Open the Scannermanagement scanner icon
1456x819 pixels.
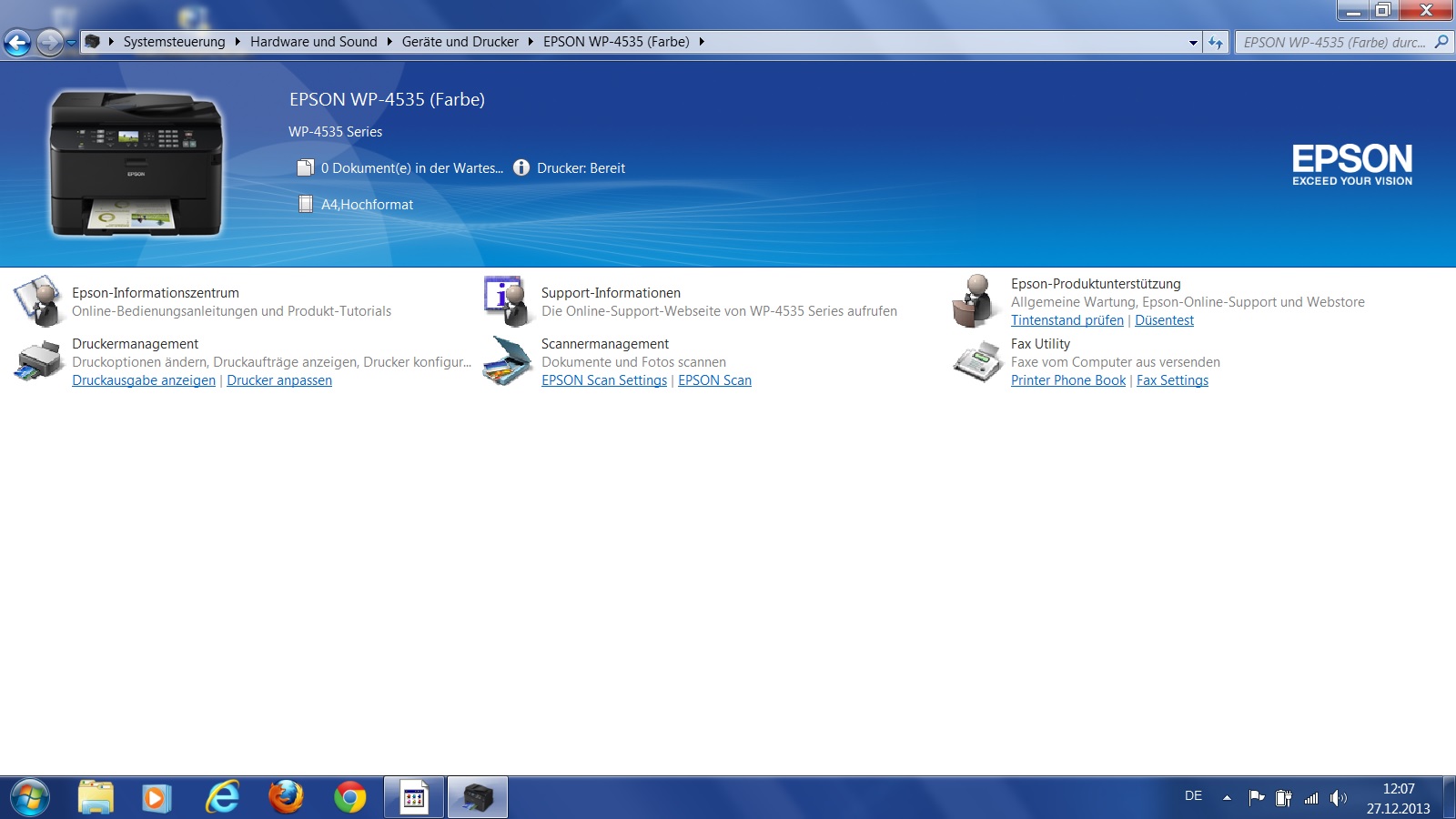(x=507, y=361)
